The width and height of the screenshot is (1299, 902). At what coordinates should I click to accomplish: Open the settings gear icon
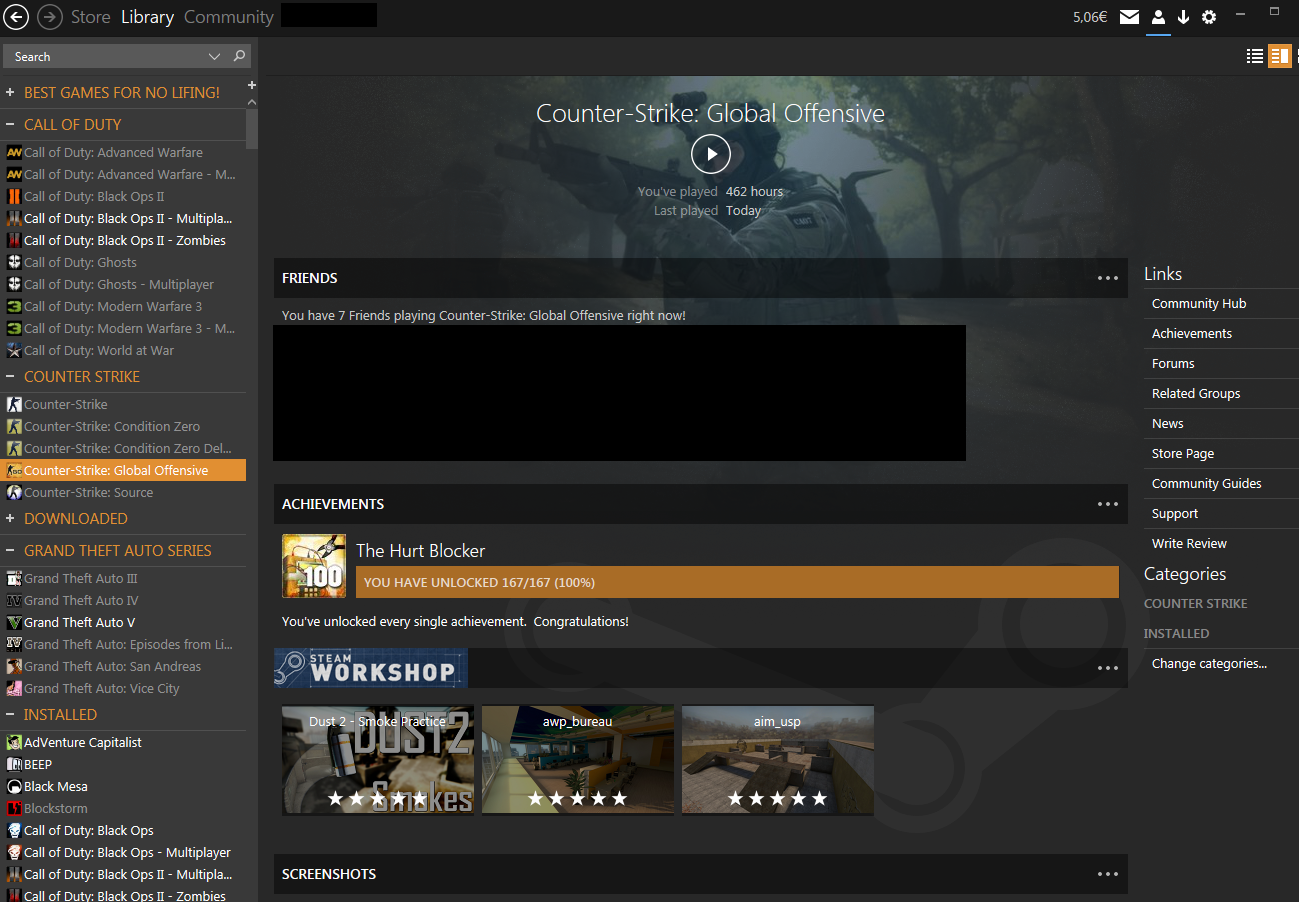[x=1209, y=17]
